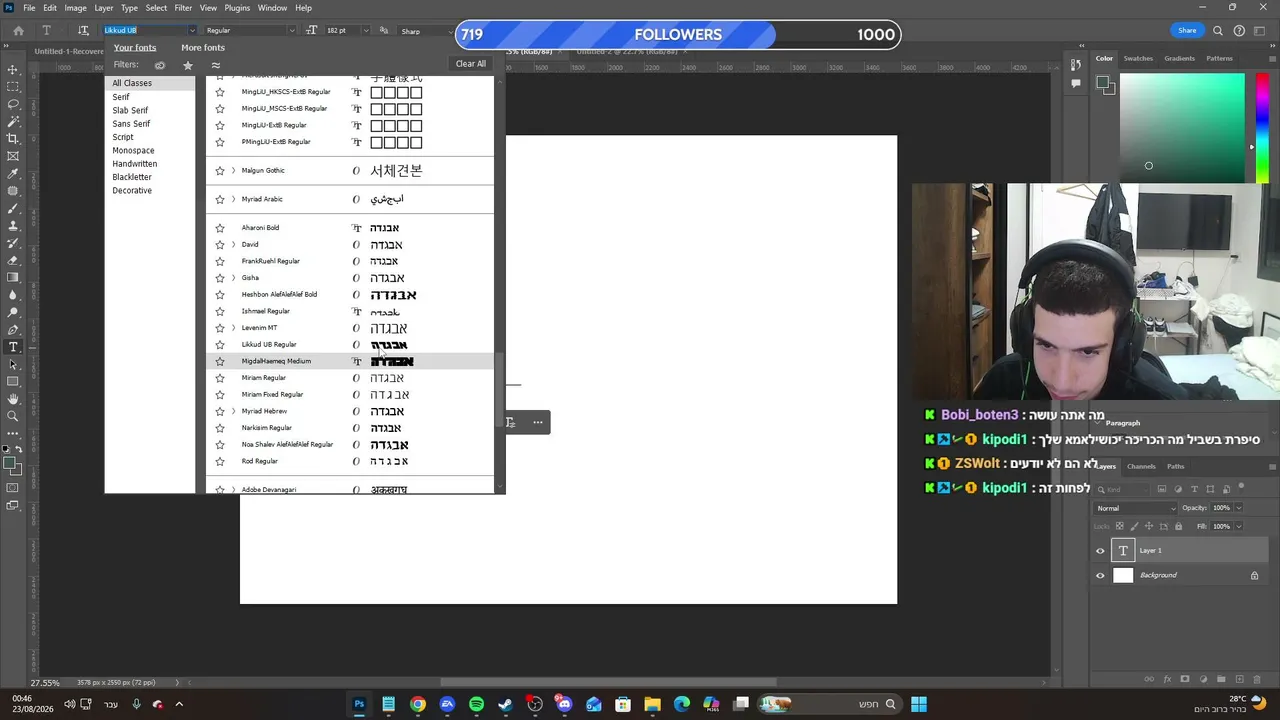The height and width of the screenshot is (720, 1280).
Task: Create a new group folder icon
Action: click(1222, 680)
